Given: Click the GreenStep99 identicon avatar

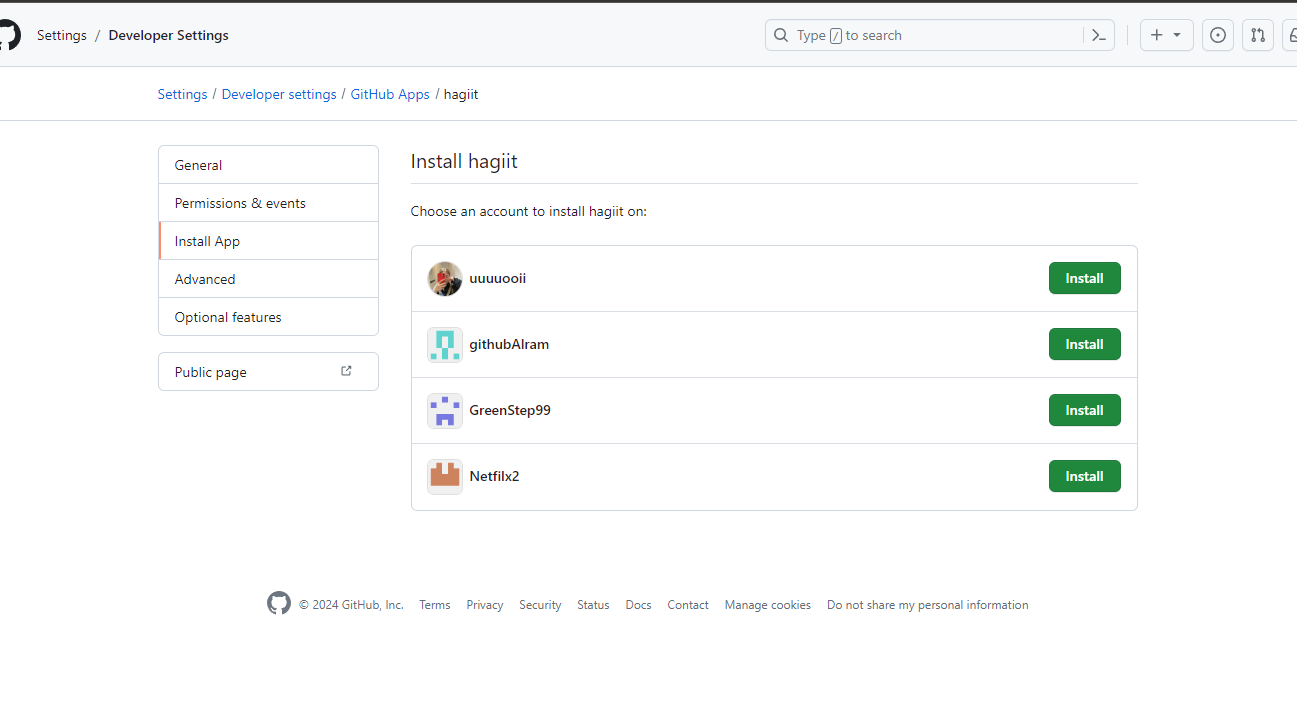Looking at the screenshot, I should (x=445, y=411).
